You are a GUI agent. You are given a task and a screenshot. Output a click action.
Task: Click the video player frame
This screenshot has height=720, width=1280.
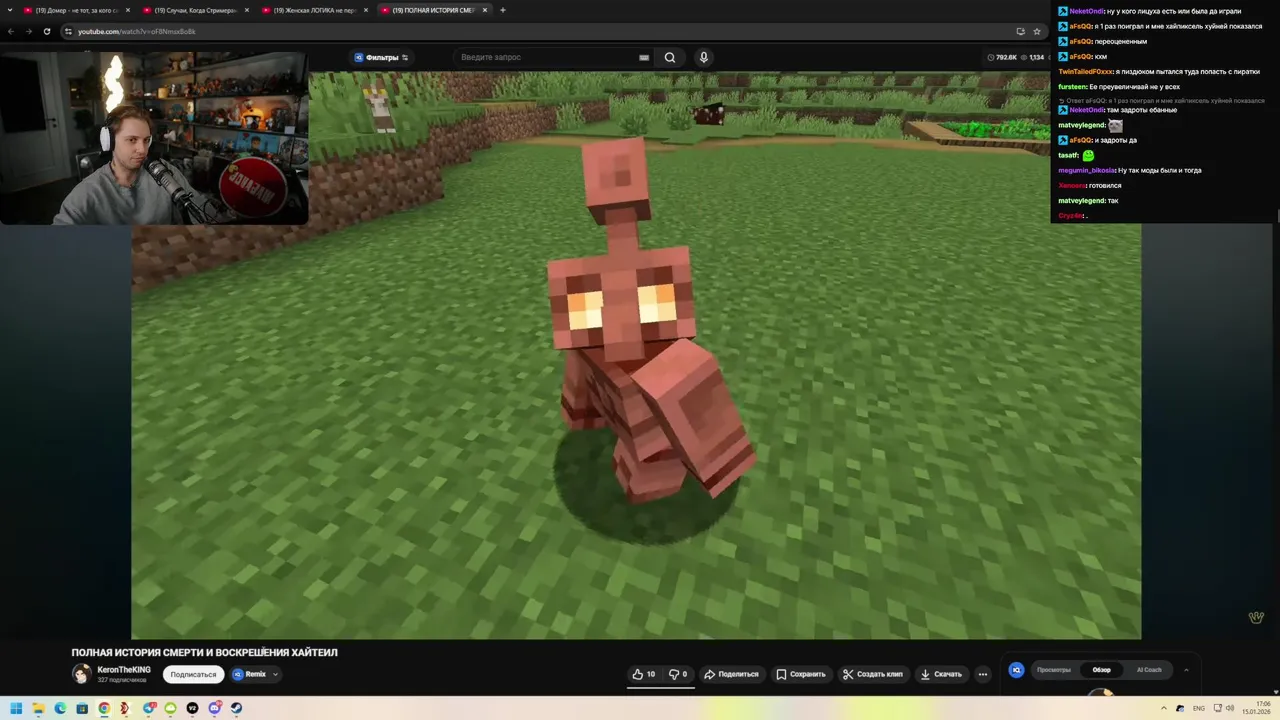(636, 355)
